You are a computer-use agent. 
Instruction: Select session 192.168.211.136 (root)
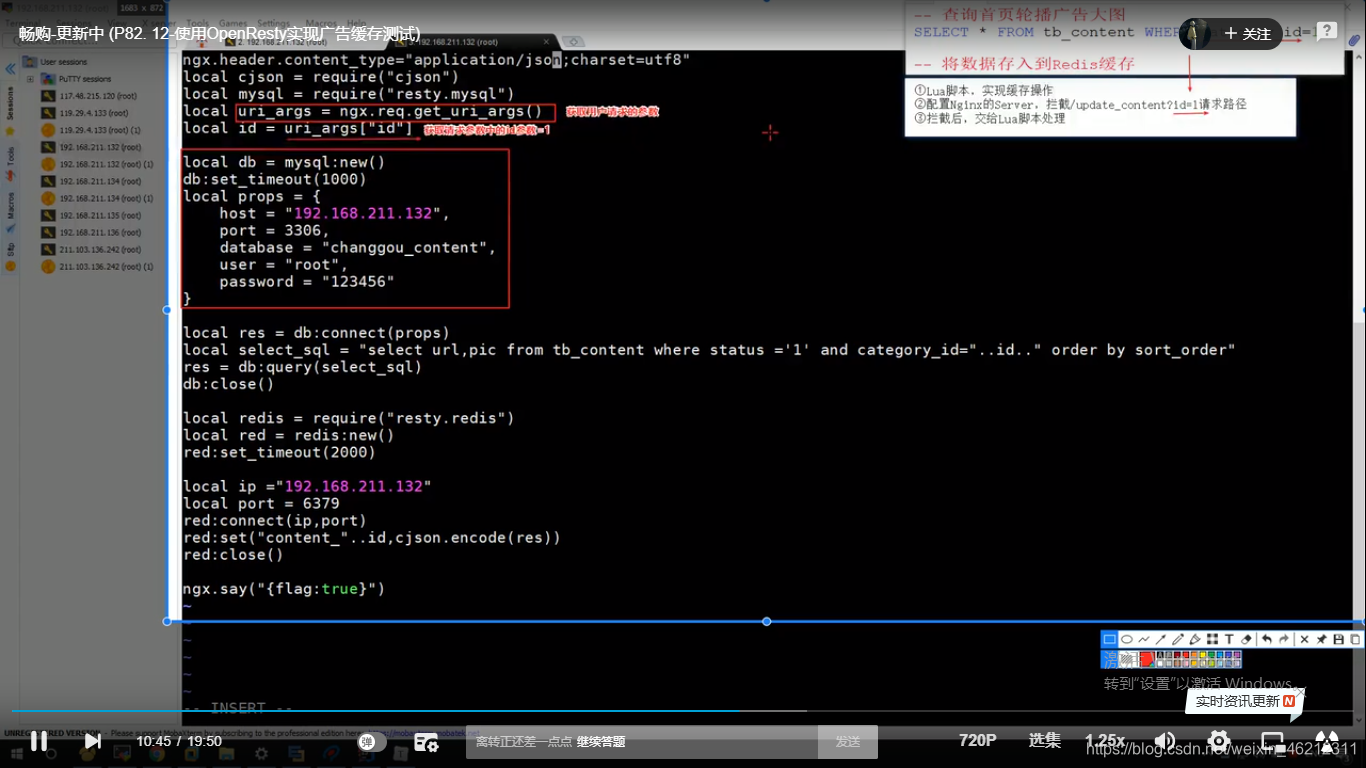tap(98, 232)
